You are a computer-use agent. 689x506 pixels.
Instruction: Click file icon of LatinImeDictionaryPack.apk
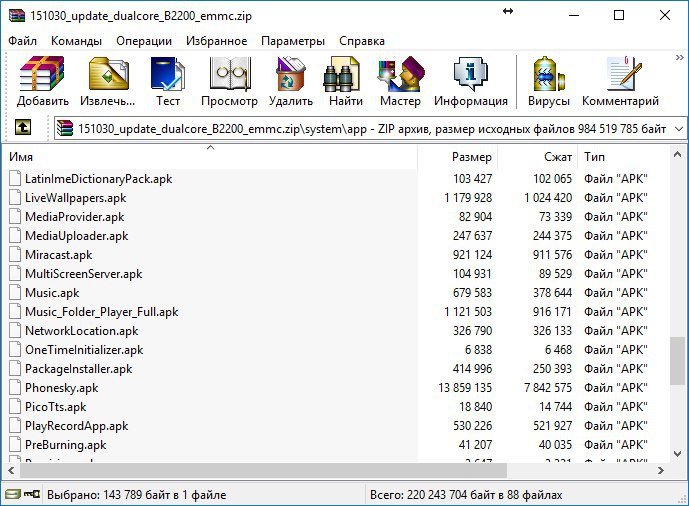[15, 178]
